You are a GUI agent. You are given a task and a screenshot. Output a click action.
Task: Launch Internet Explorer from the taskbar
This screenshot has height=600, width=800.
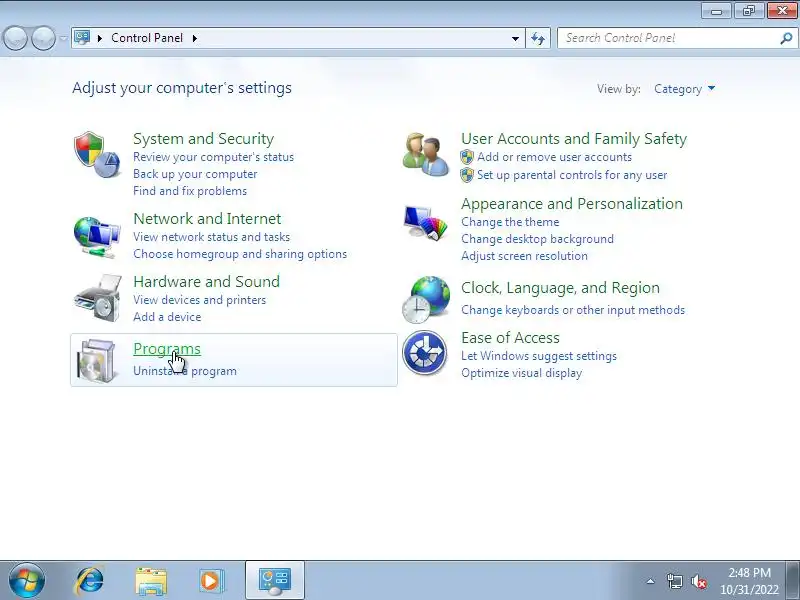[x=89, y=581]
